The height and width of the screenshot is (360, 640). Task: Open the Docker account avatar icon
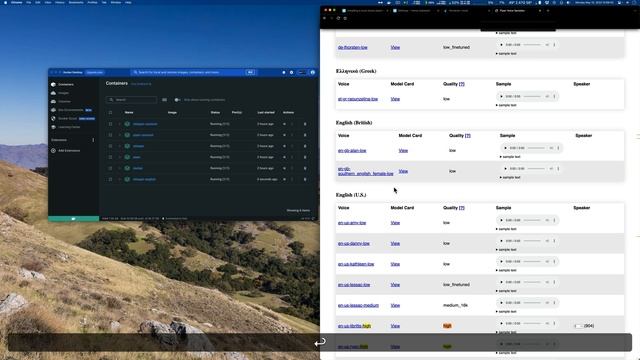click(x=313, y=72)
